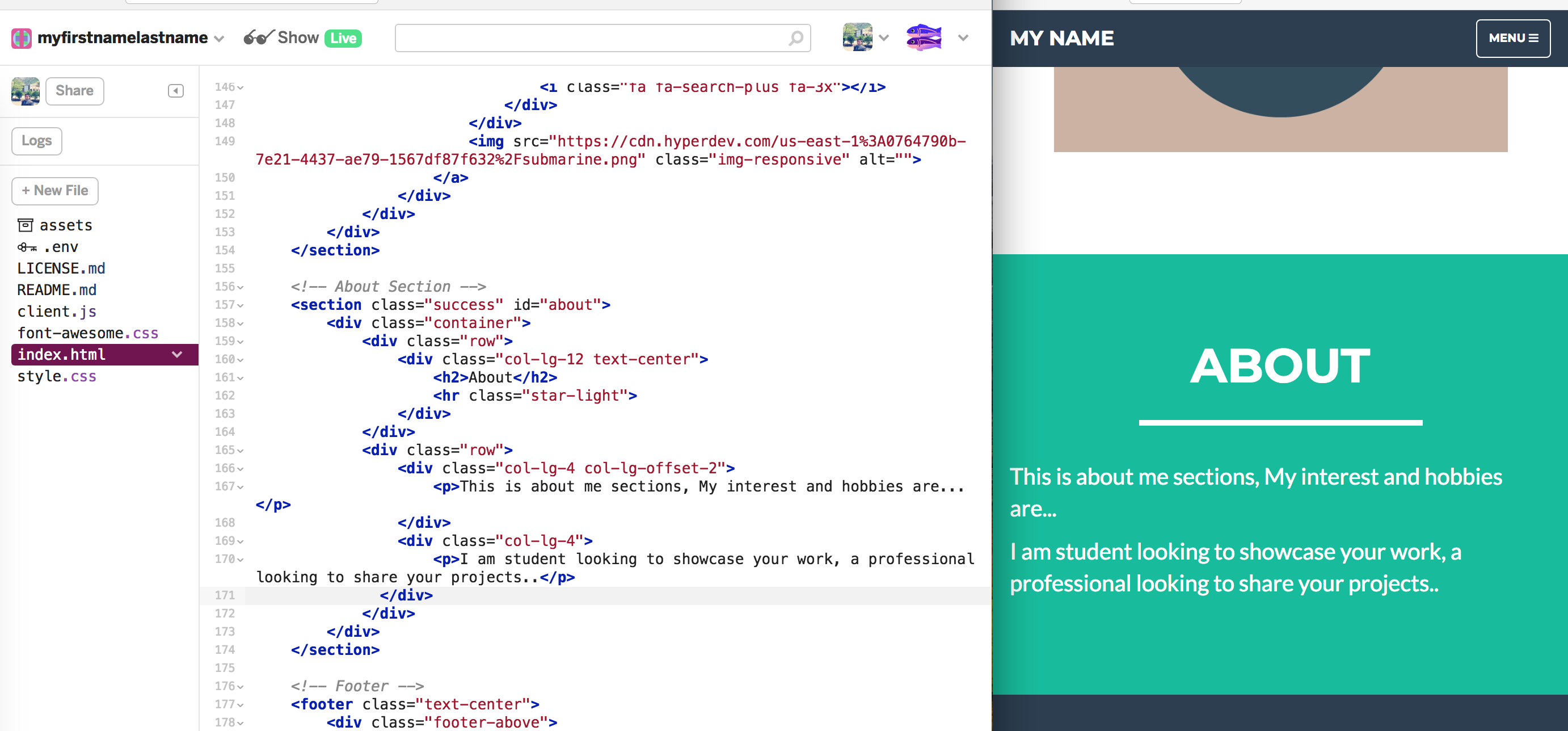Click the drawer icon next to assets
The height and width of the screenshot is (731, 1568).
tap(25, 225)
